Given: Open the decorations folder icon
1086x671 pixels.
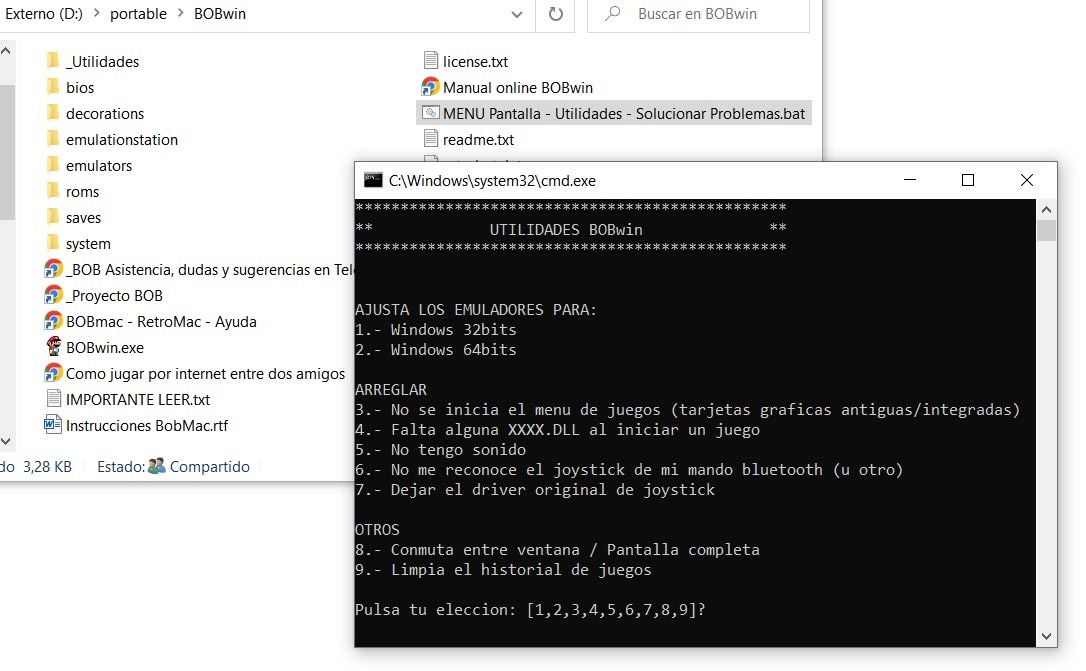Looking at the screenshot, I should point(53,113).
